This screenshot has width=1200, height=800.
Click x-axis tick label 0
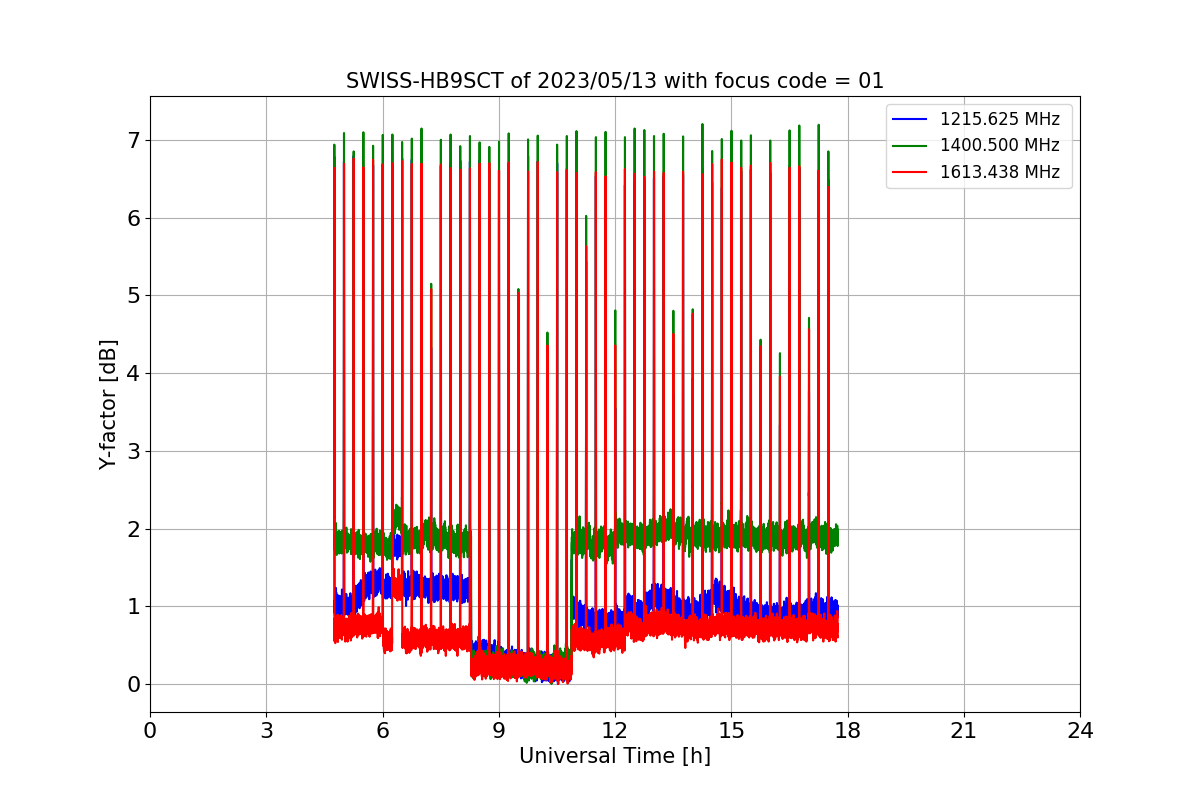150,731
